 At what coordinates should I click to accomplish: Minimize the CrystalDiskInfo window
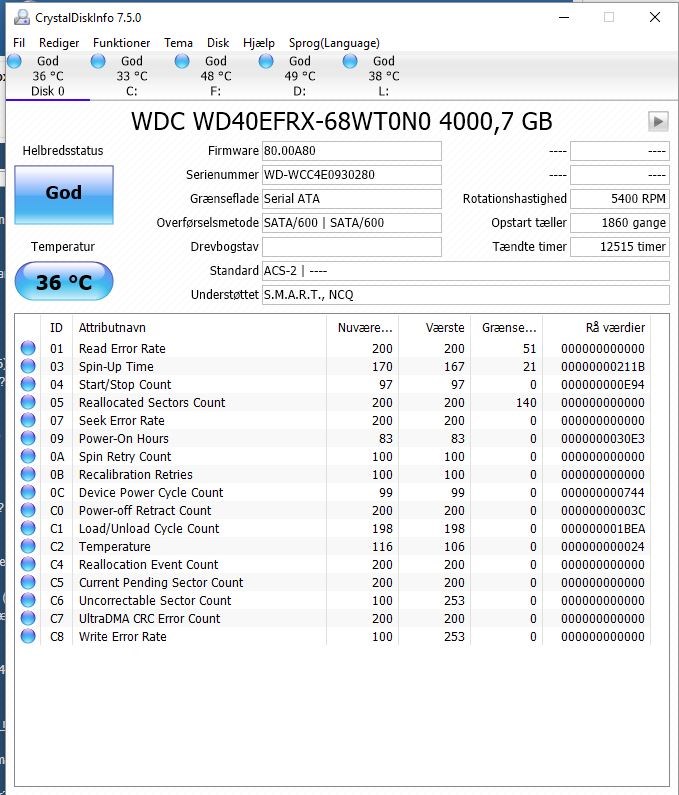(x=564, y=17)
